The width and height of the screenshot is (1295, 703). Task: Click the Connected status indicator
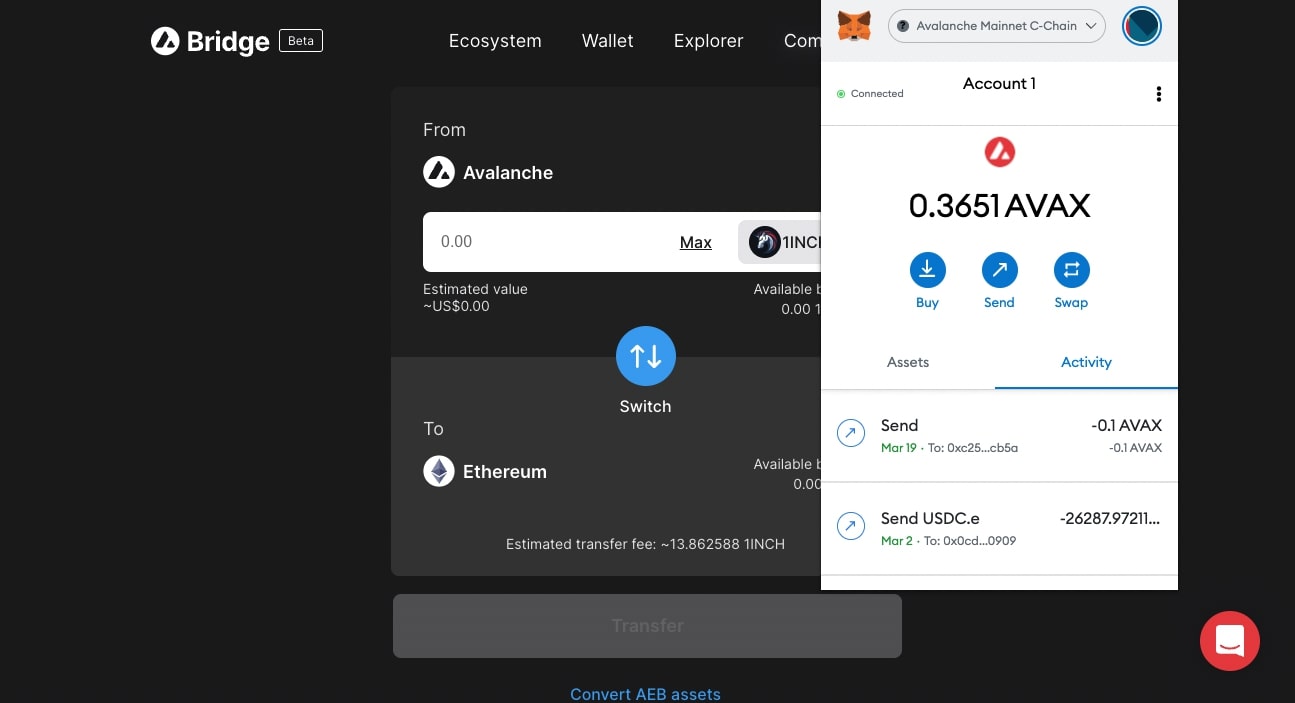[870, 94]
